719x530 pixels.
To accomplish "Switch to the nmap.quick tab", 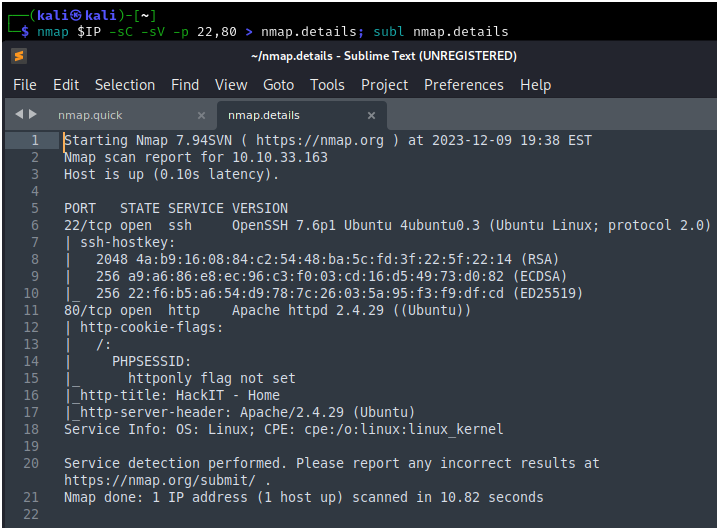I will coord(90,115).
